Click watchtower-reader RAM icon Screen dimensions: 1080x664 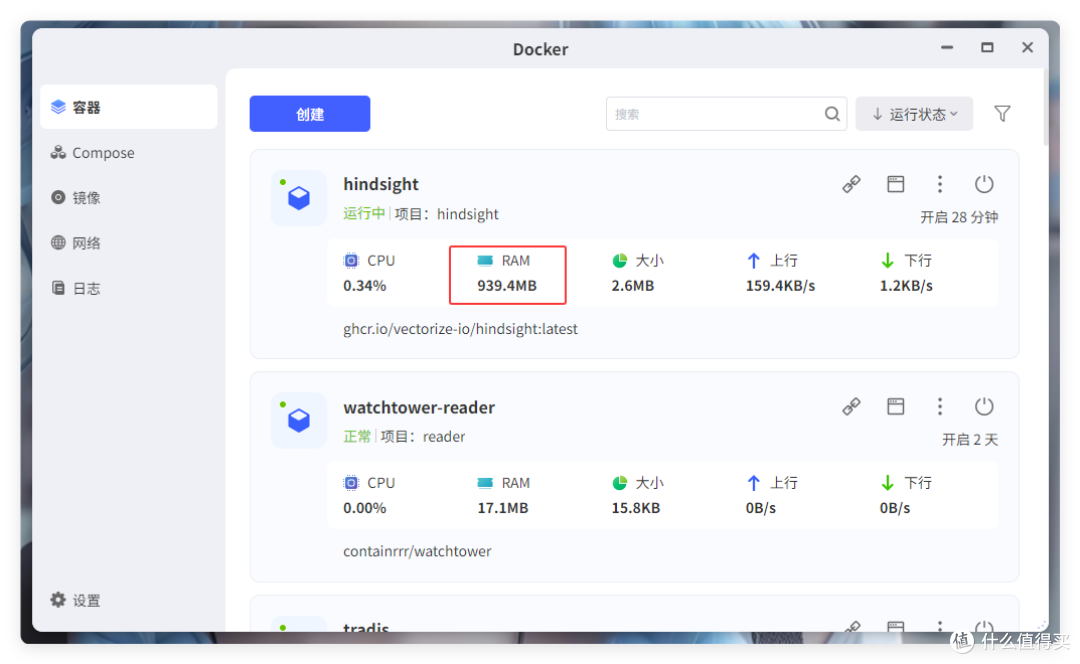pos(485,483)
